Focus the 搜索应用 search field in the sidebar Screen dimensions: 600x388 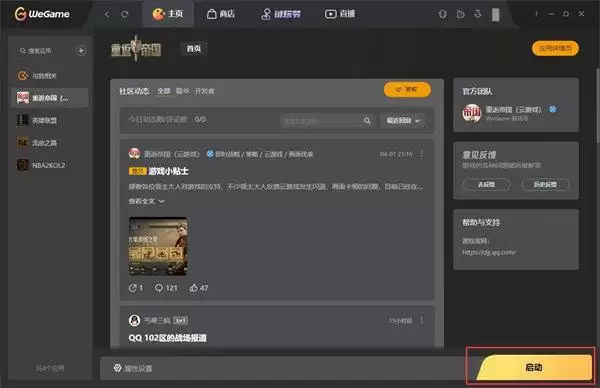[45, 51]
